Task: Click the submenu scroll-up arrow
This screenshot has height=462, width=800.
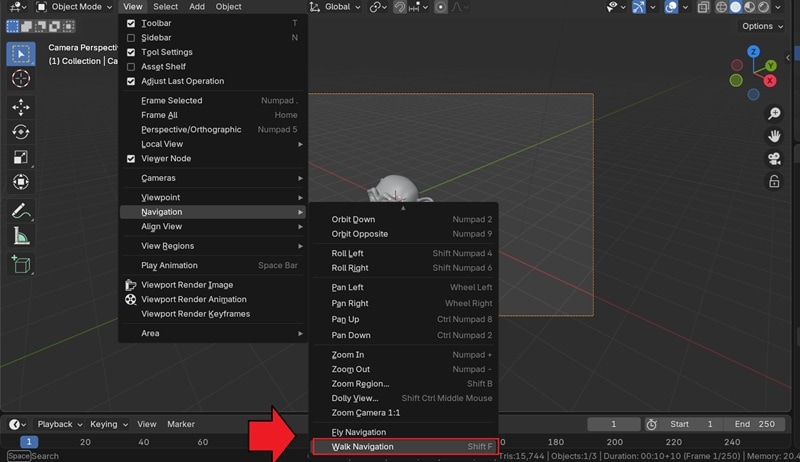Action: [x=403, y=208]
